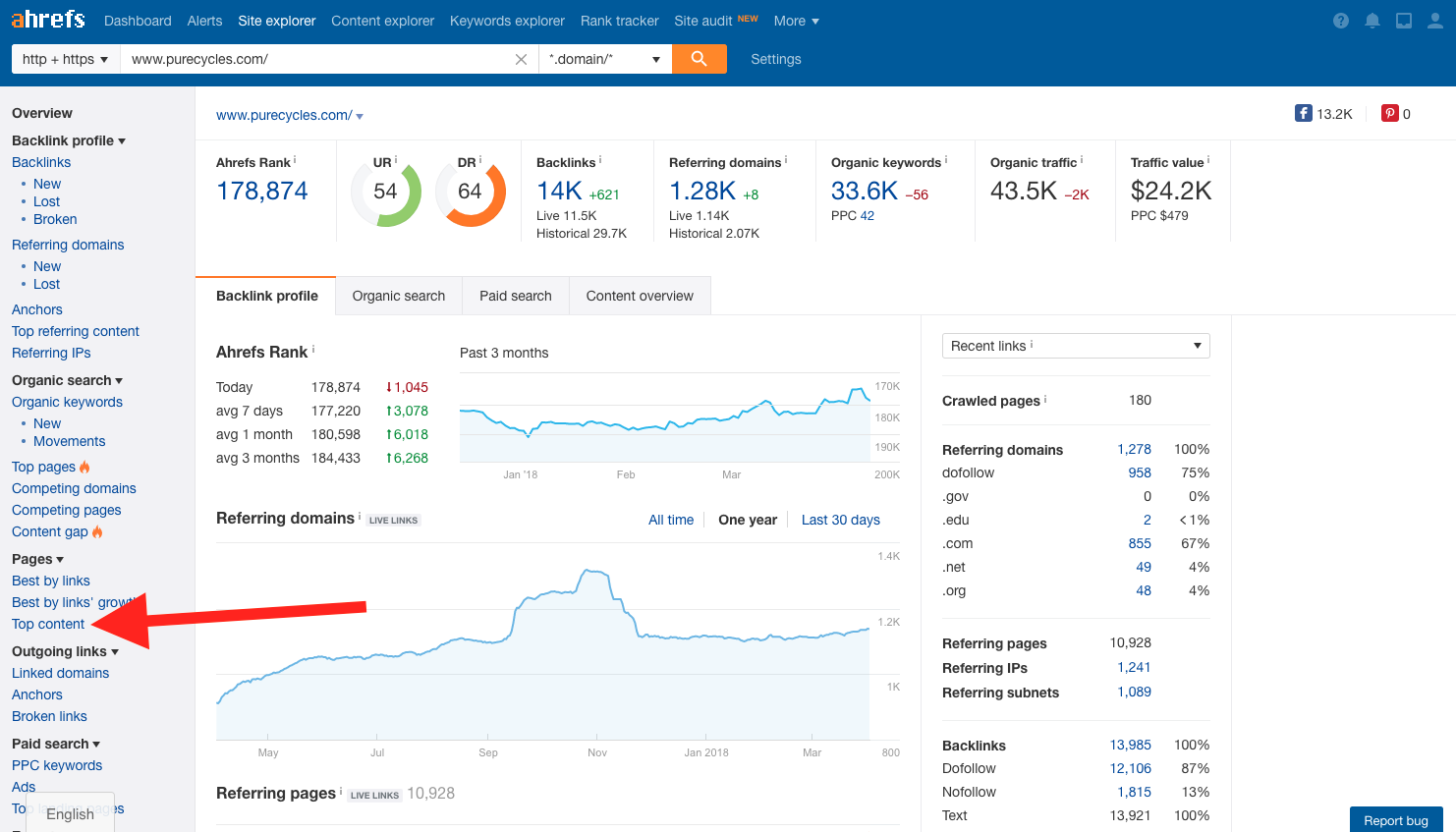Click the 33.6K organic keywords number
1456x832 pixels.
tap(865, 191)
